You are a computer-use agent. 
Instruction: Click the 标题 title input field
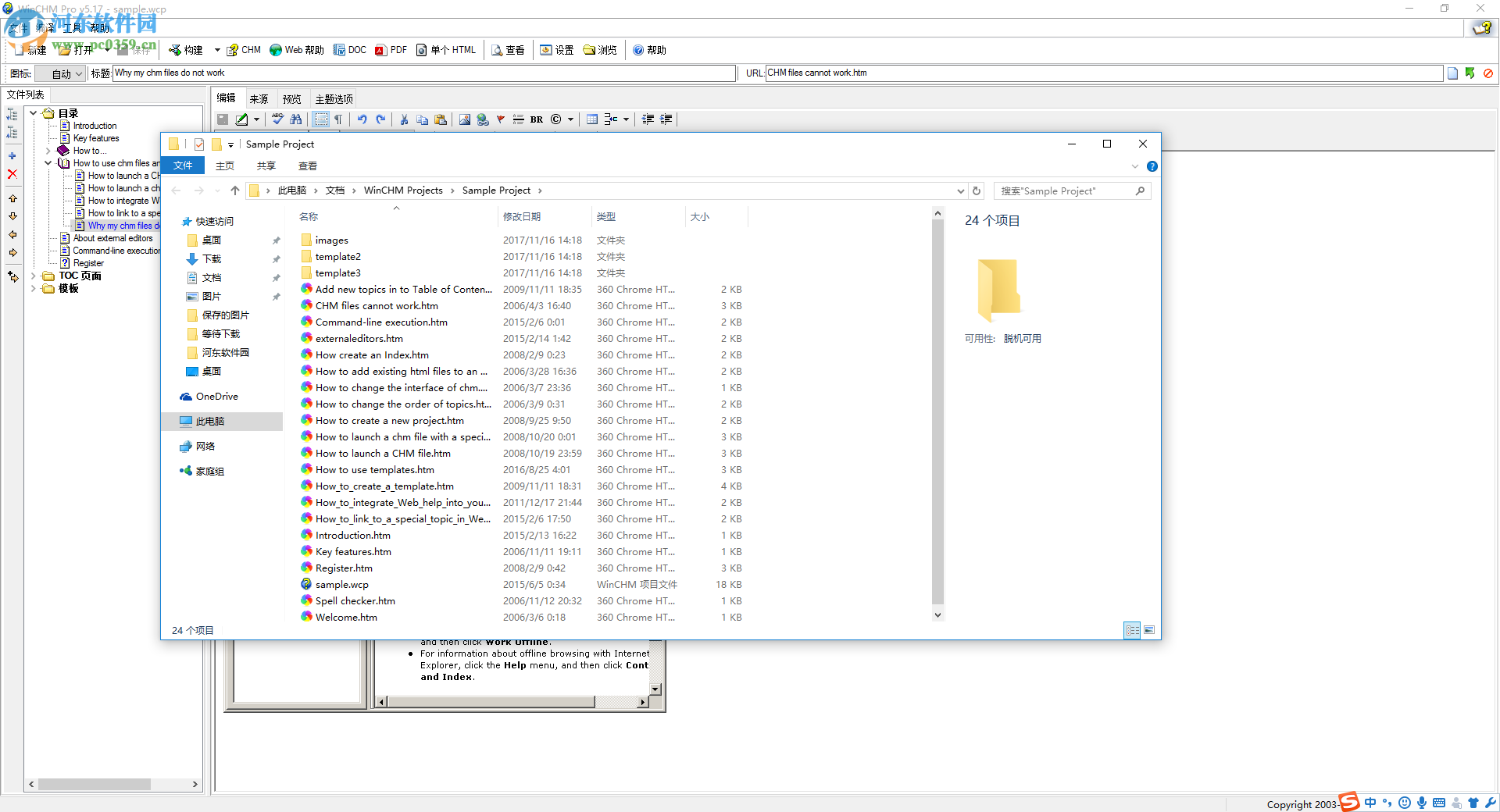[x=424, y=73]
